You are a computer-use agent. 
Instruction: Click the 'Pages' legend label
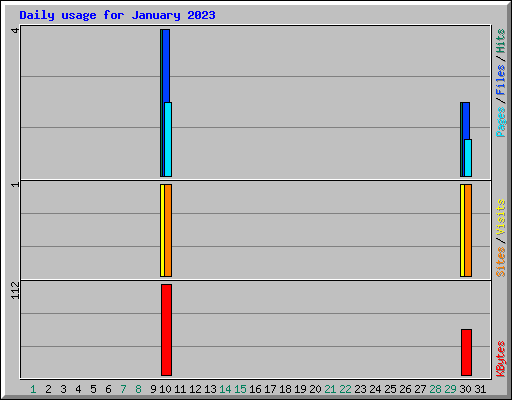pos(501,122)
